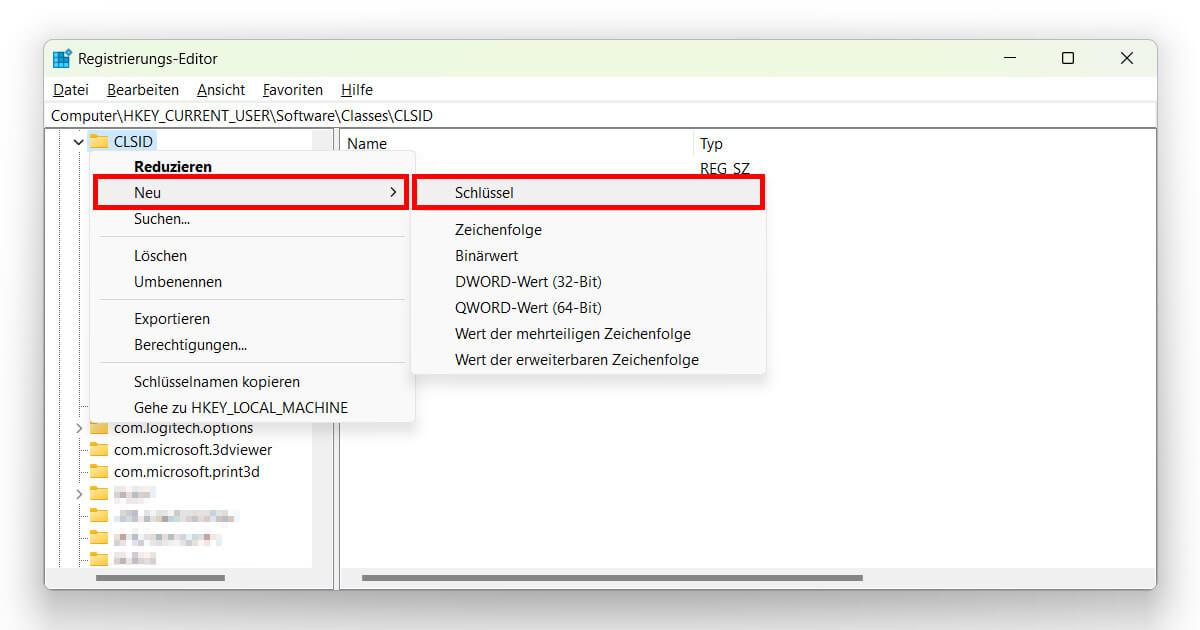This screenshot has height=630, width=1200.
Task: Open the Neu submenu arrow
Action: [394, 192]
